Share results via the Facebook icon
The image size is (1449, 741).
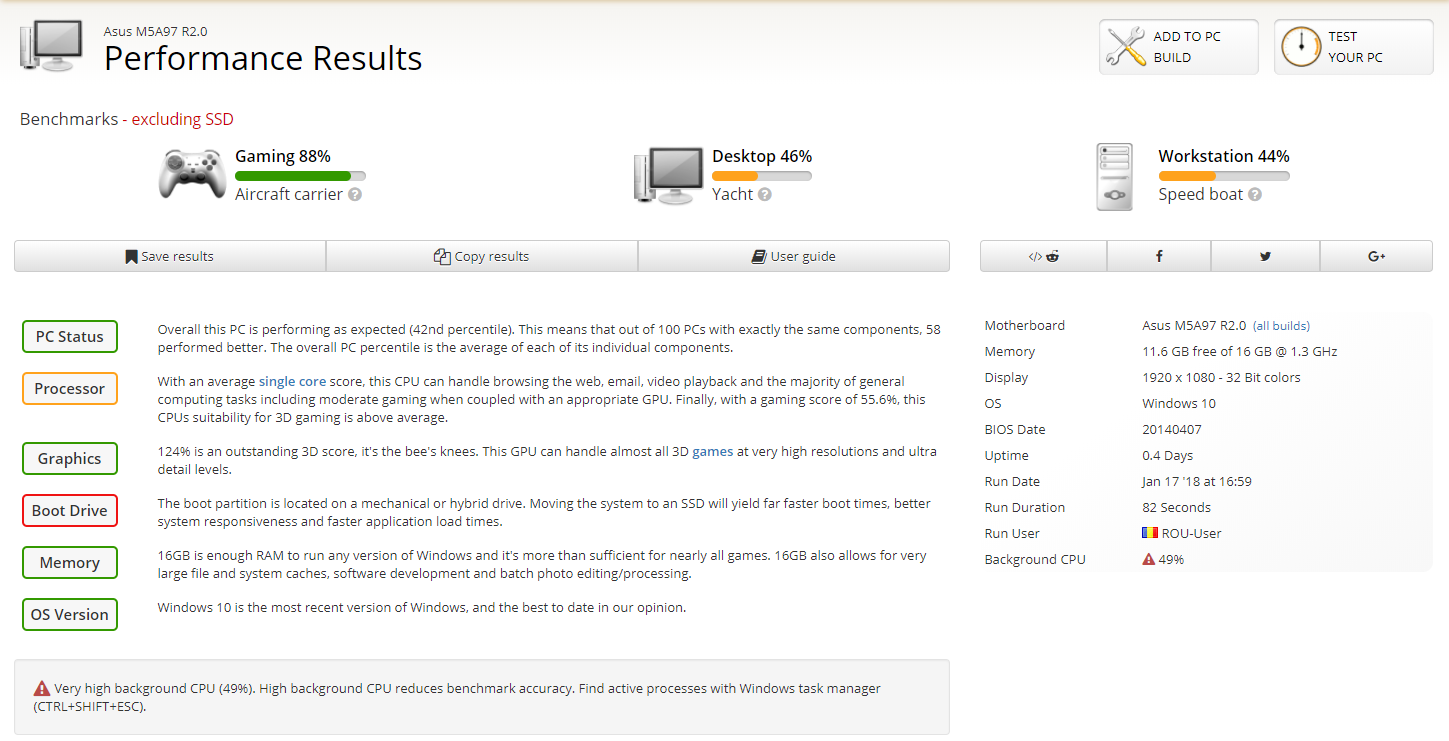coord(1159,256)
